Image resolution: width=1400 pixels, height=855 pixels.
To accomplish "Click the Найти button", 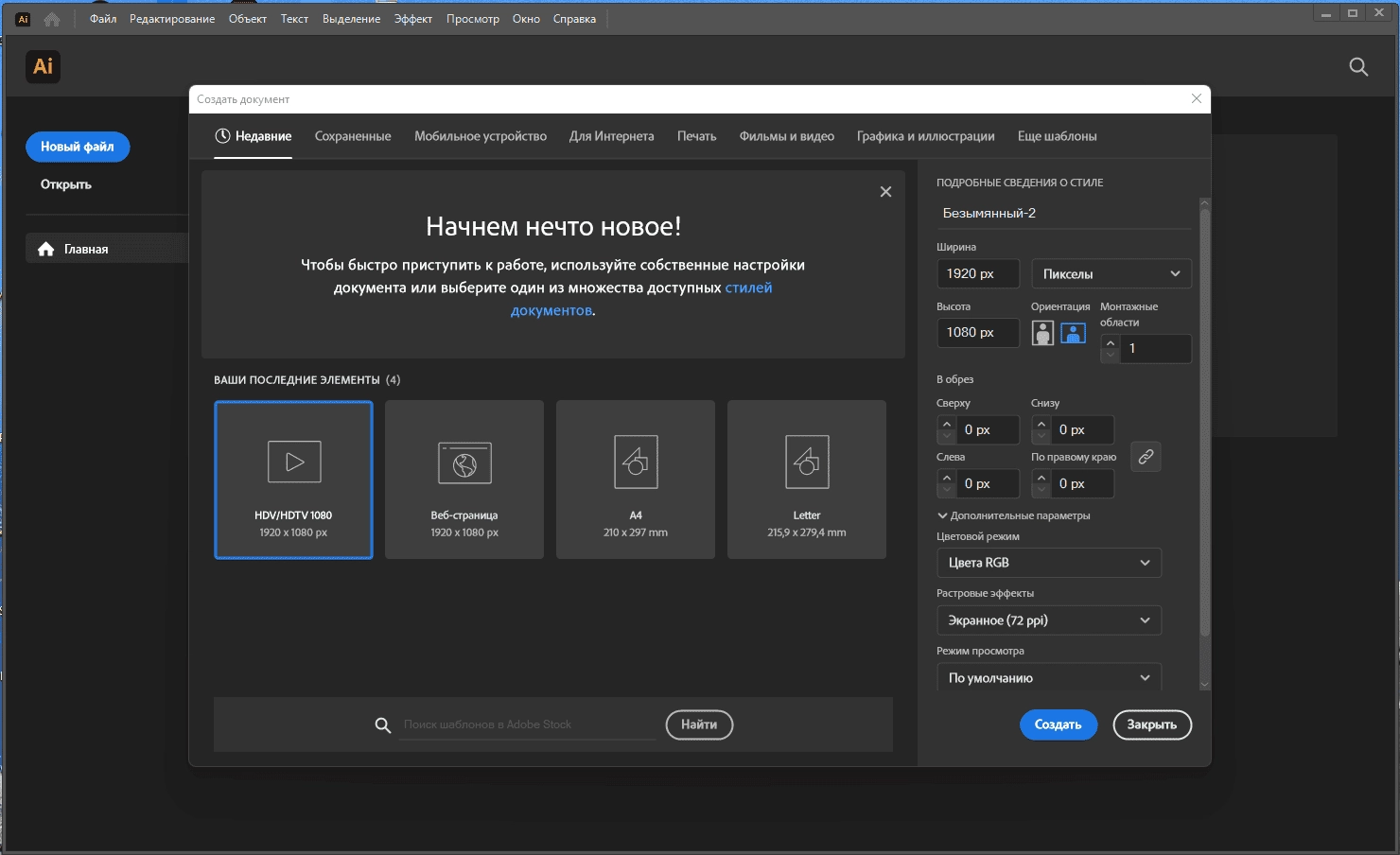I will click(x=699, y=724).
